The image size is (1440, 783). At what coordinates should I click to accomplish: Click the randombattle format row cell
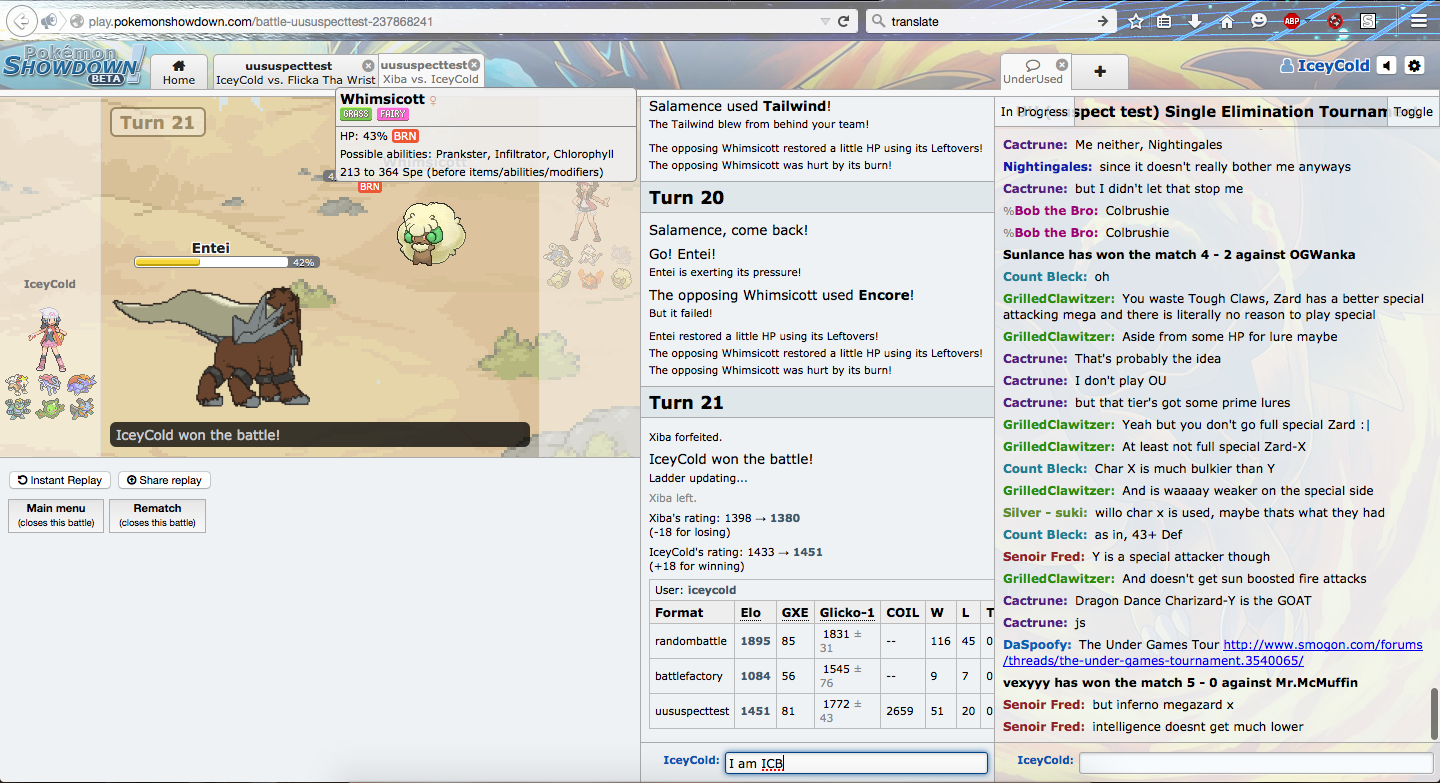692,641
